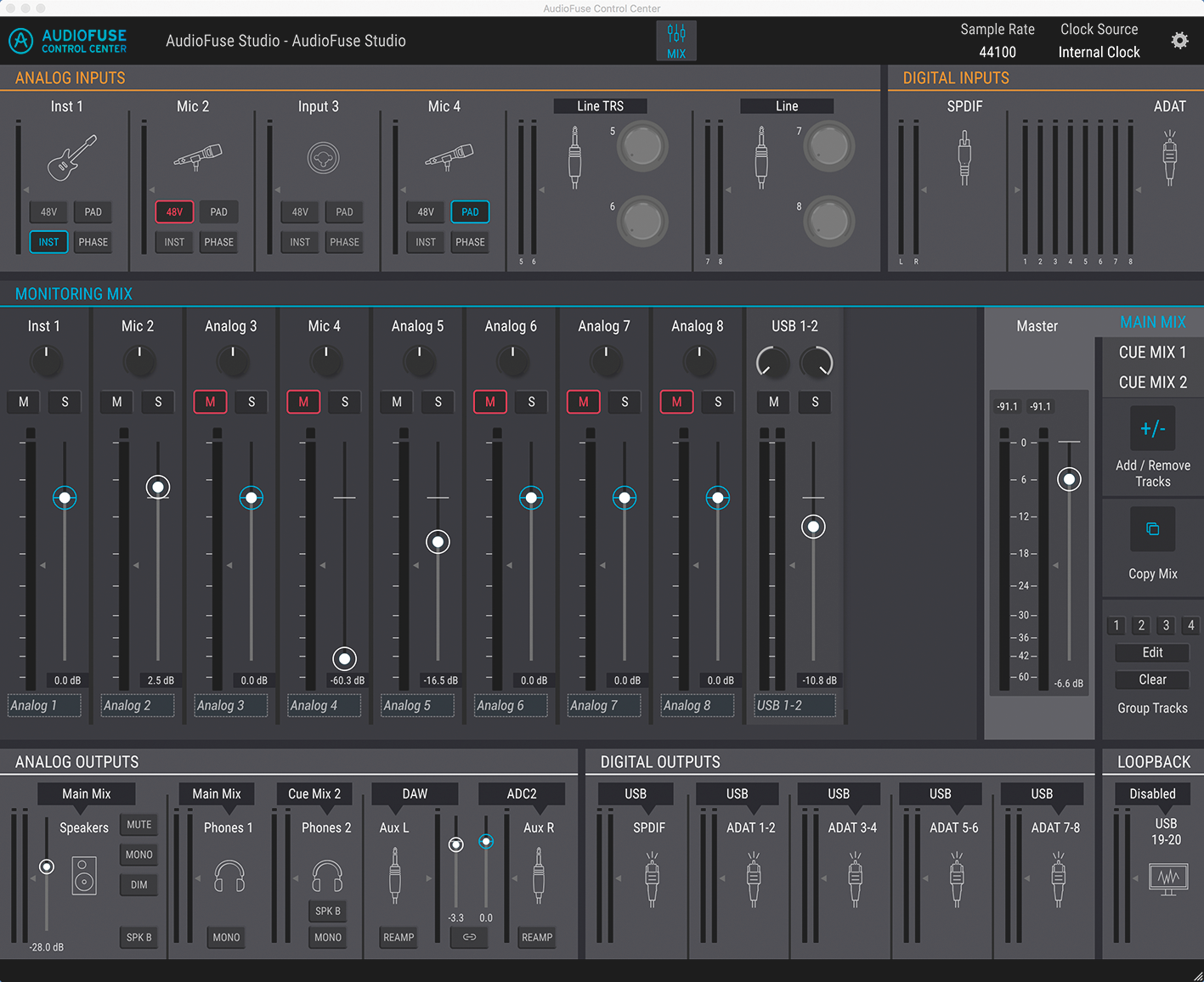Click the Copy Mix icon
1204x982 pixels.
pyautogui.click(x=1153, y=529)
